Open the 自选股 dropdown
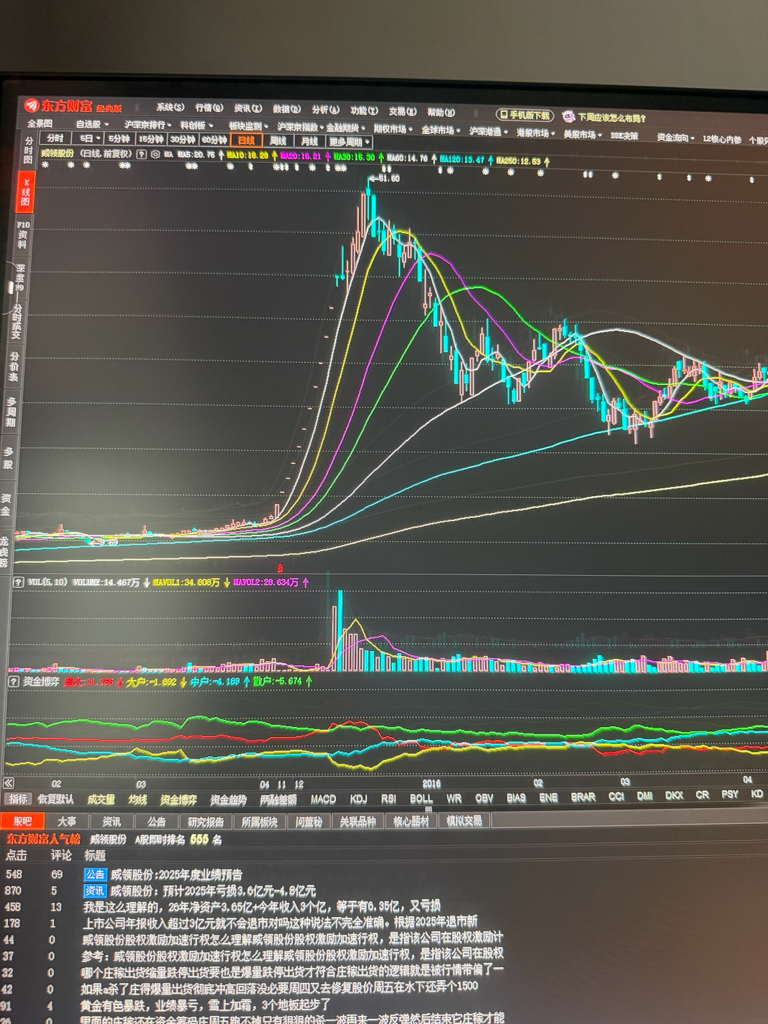The image size is (768, 1024). [x=91, y=123]
